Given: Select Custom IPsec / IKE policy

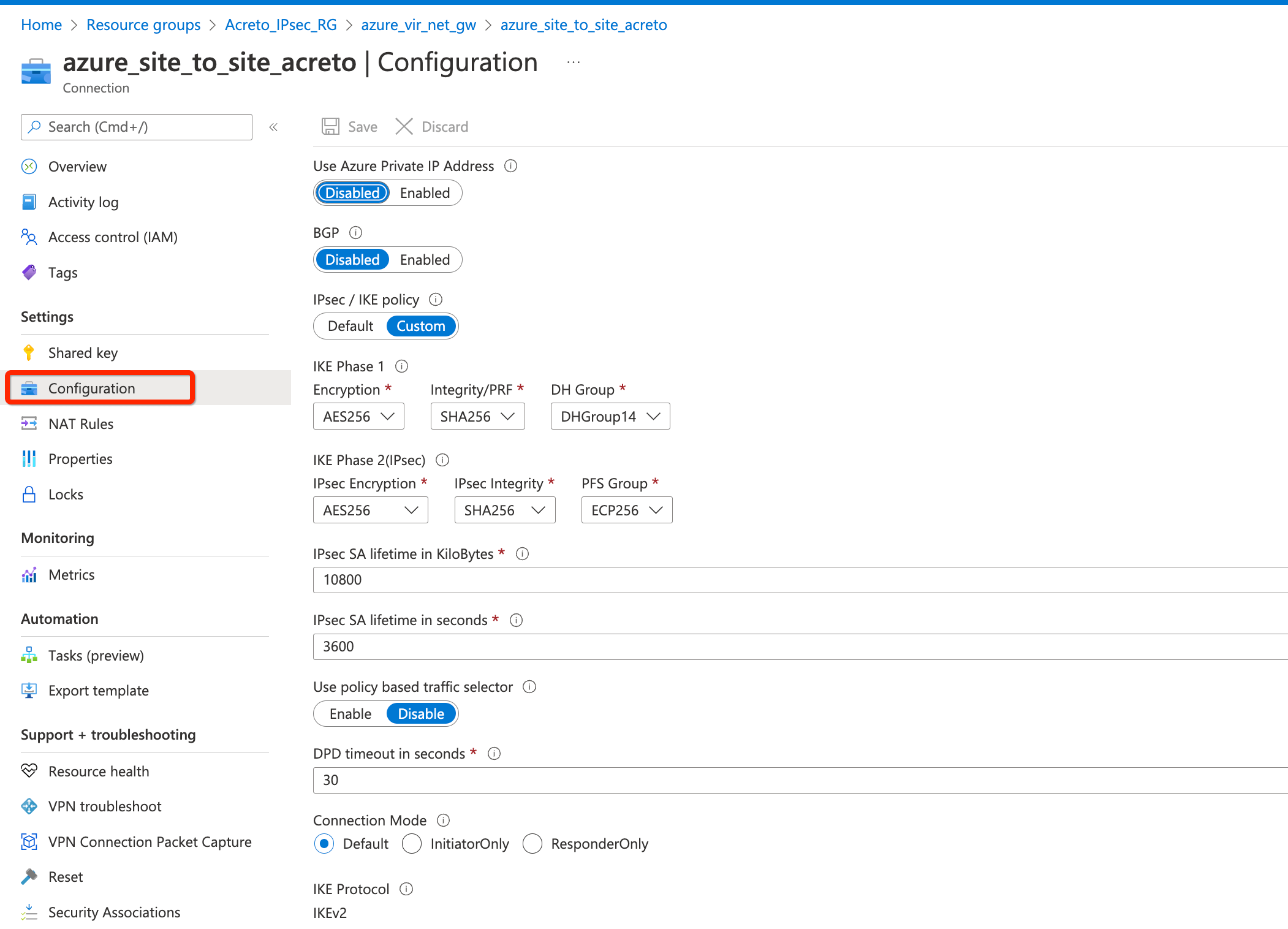Looking at the screenshot, I should [421, 326].
